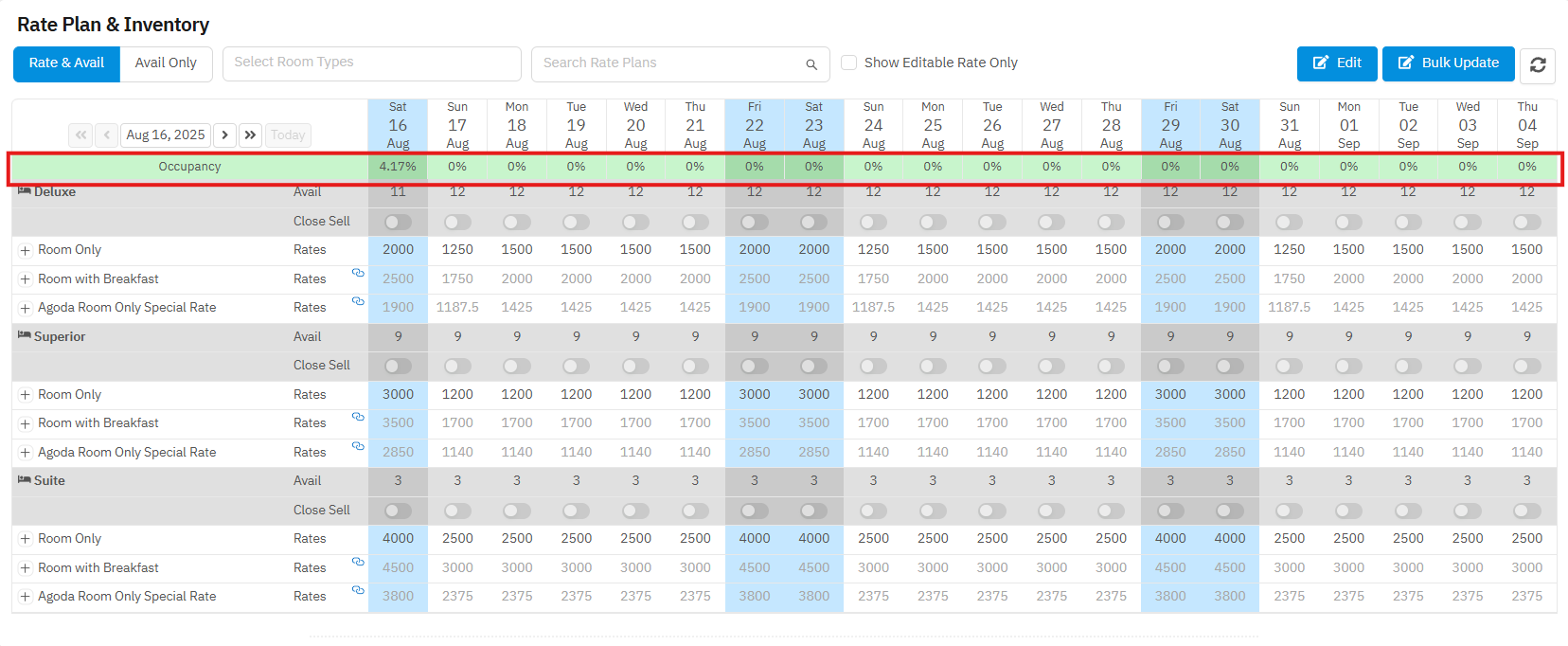Click link icon for Superior Room with Breakfast
The height and width of the screenshot is (646, 1568).
click(x=358, y=417)
